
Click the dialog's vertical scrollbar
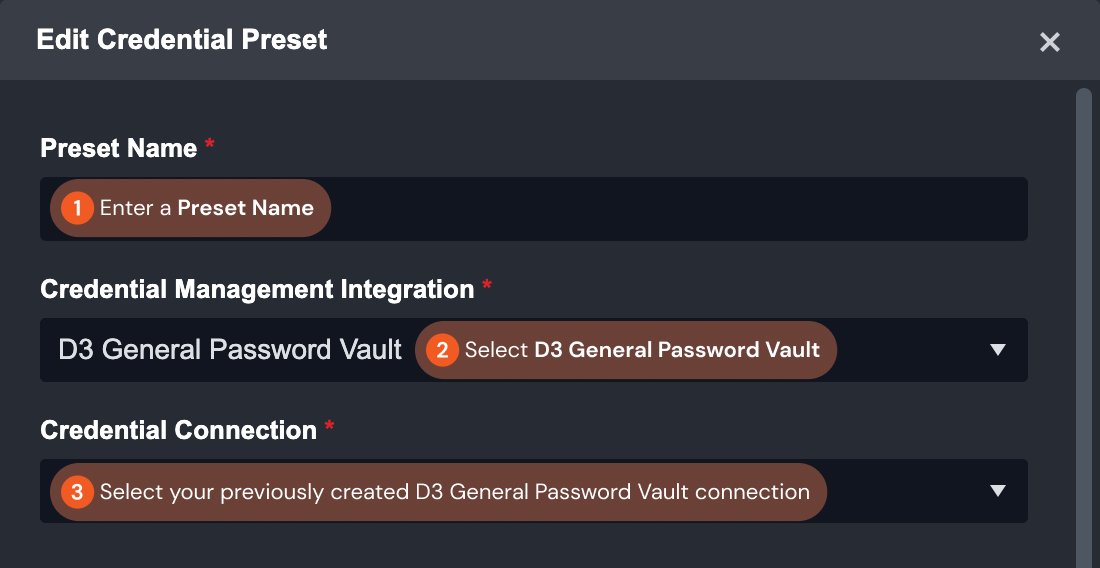1083,300
